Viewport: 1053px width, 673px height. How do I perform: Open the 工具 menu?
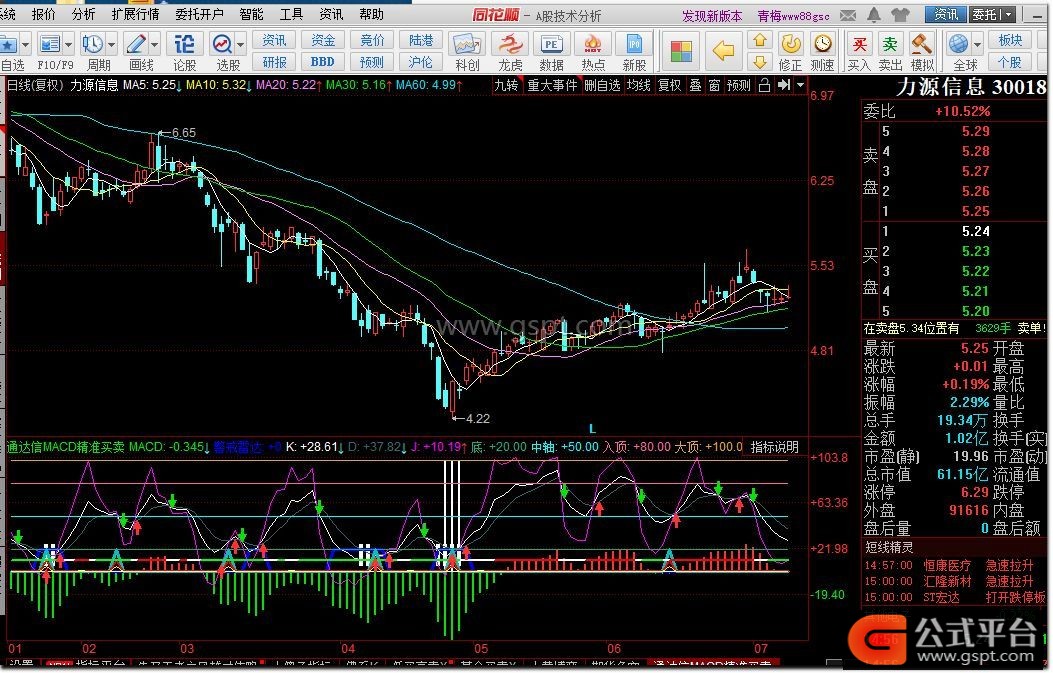pos(291,14)
